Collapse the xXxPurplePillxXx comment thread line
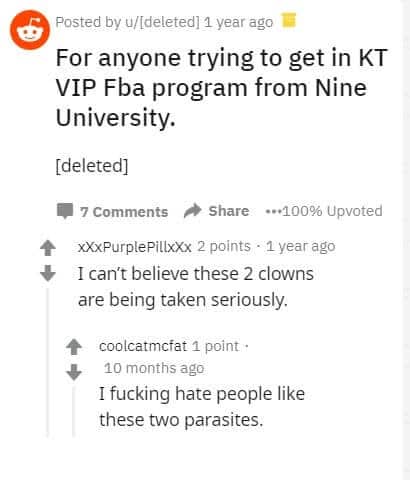This screenshot has width=410, height=480. tap(47, 362)
